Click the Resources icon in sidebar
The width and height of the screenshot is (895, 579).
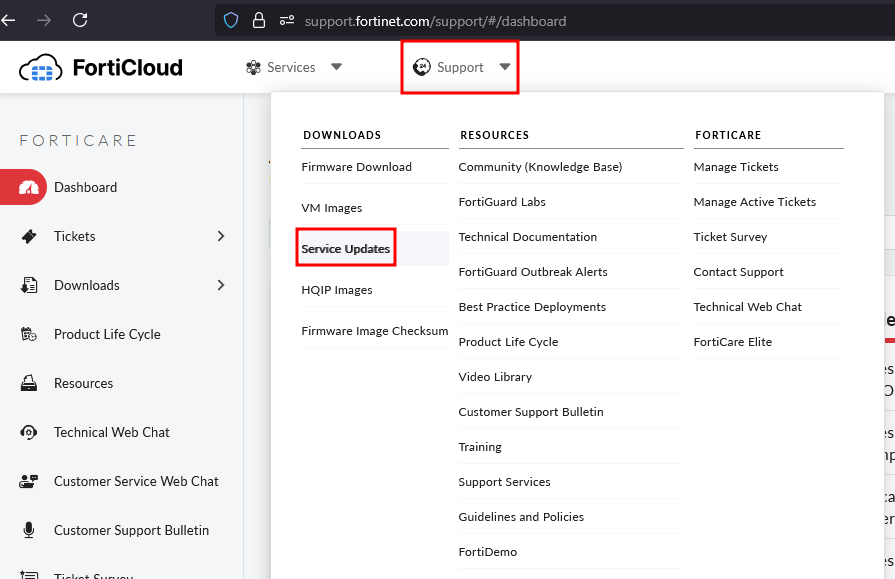point(29,383)
